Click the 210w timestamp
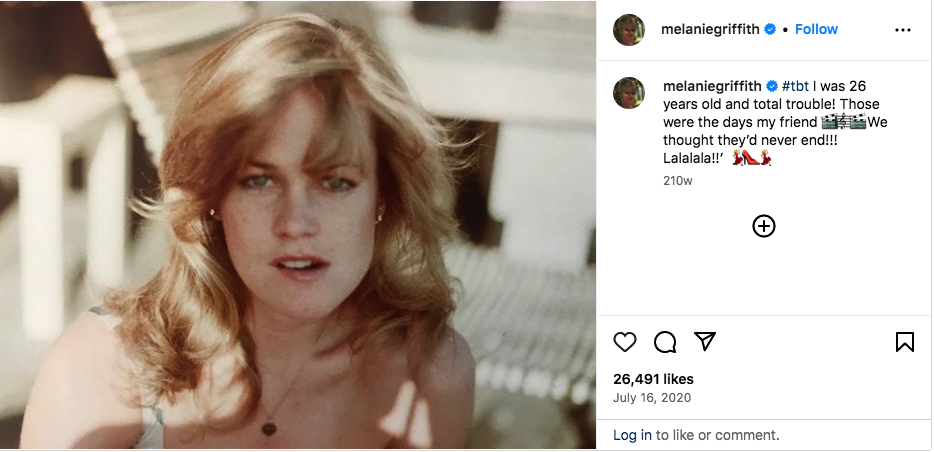The image size is (934, 452). pyautogui.click(x=677, y=181)
